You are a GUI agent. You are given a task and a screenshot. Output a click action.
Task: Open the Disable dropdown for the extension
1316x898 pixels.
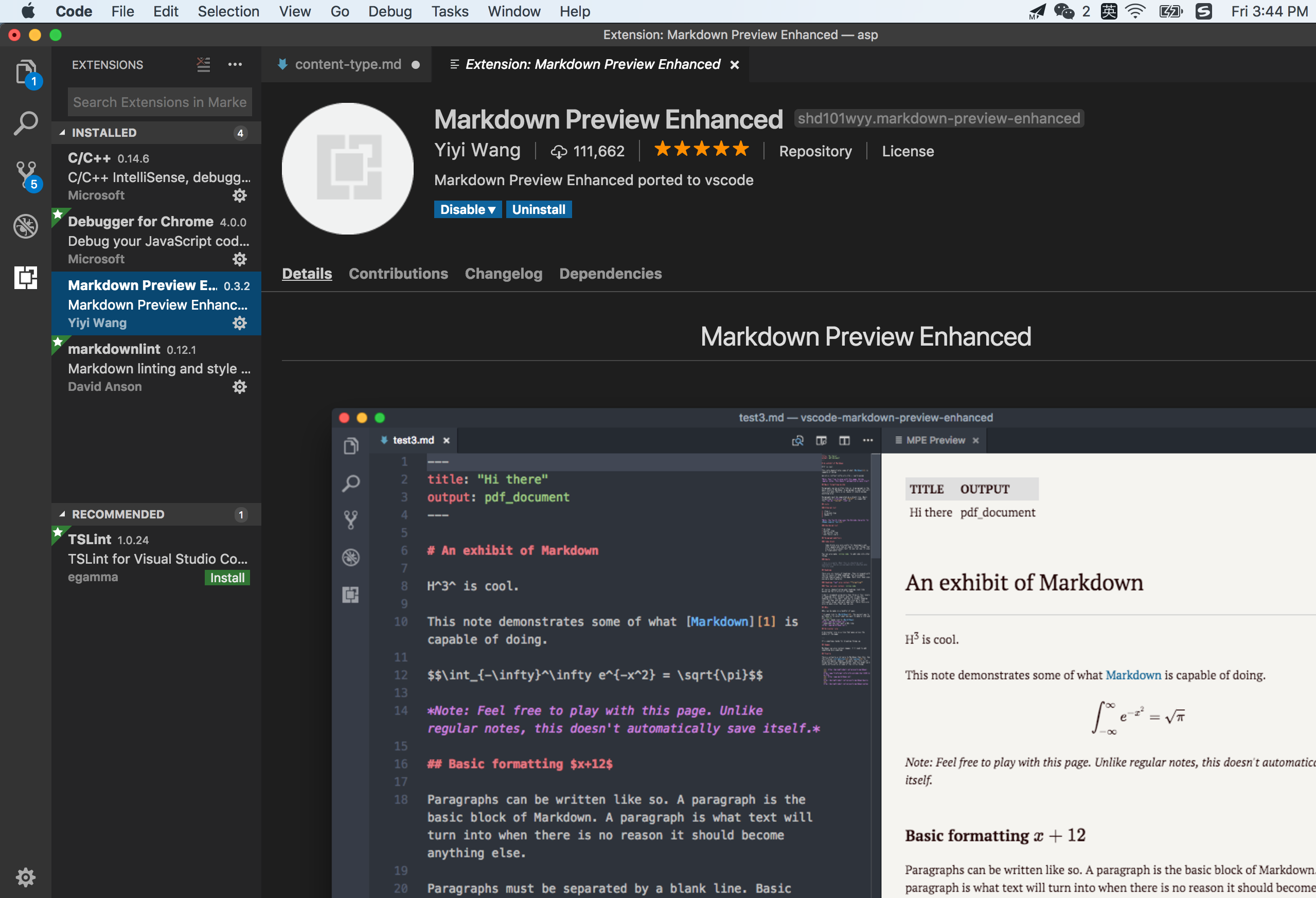click(468, 209)
